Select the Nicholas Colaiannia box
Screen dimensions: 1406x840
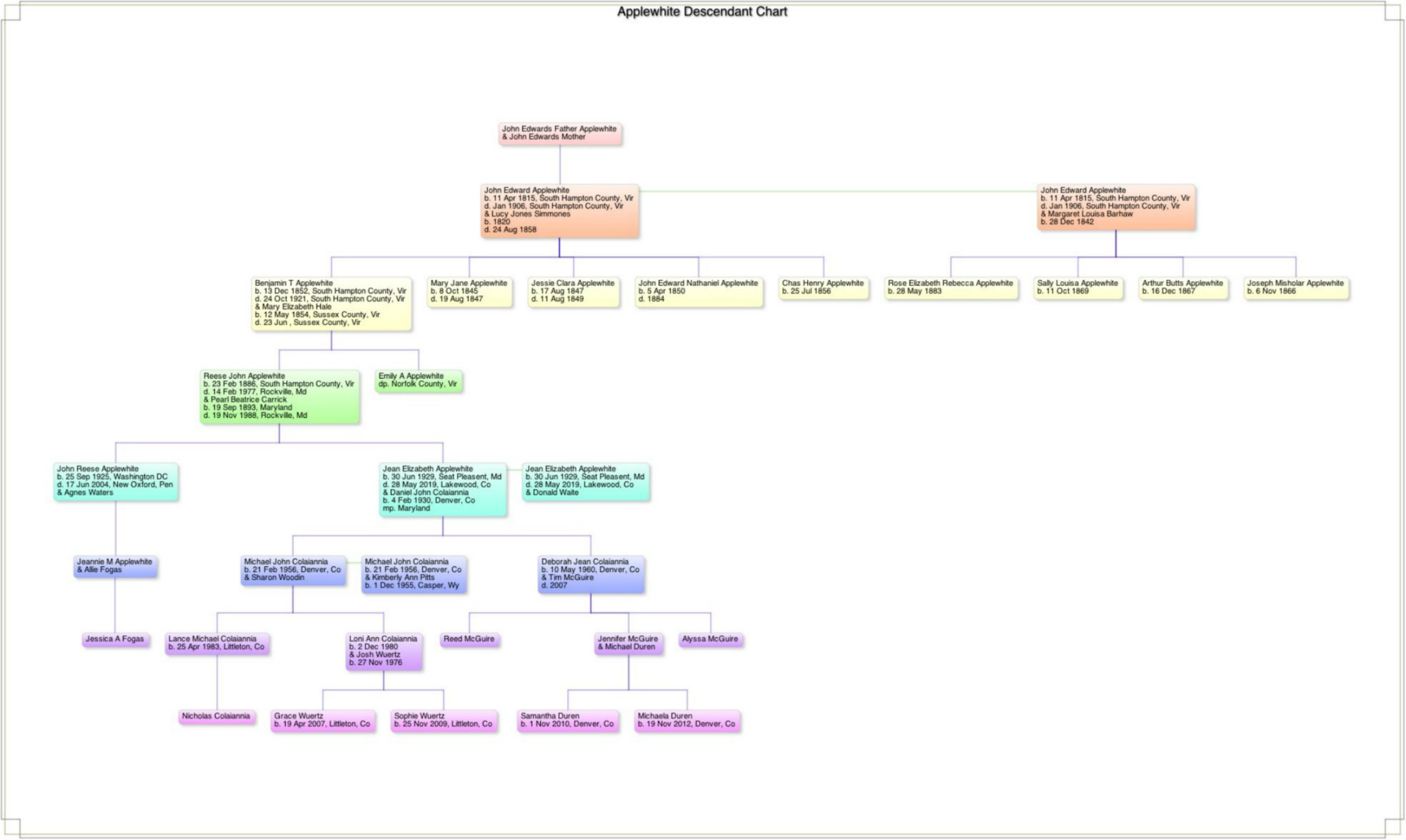pos(216,717)
